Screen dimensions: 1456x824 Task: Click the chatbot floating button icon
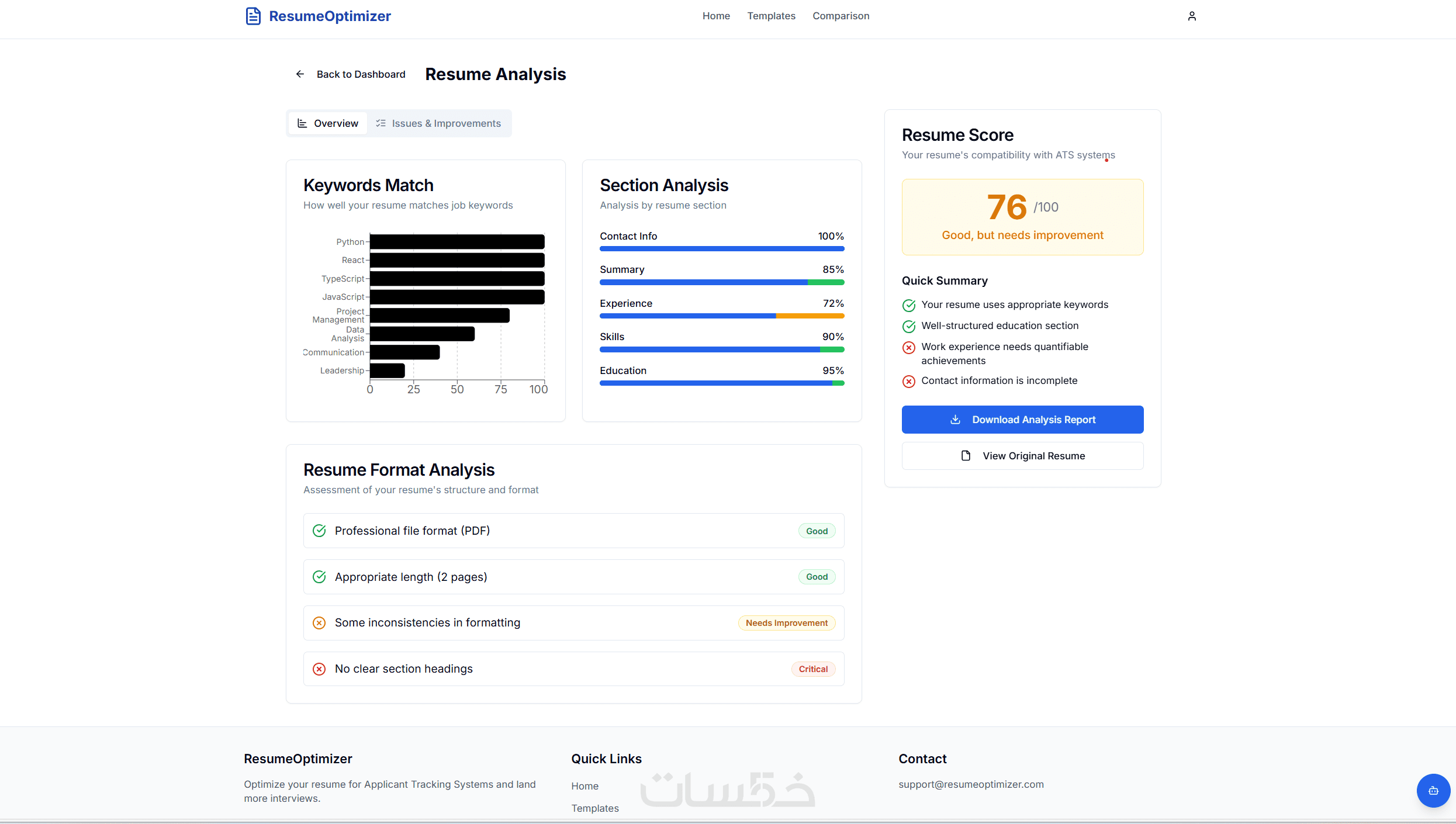[1433, 791]
